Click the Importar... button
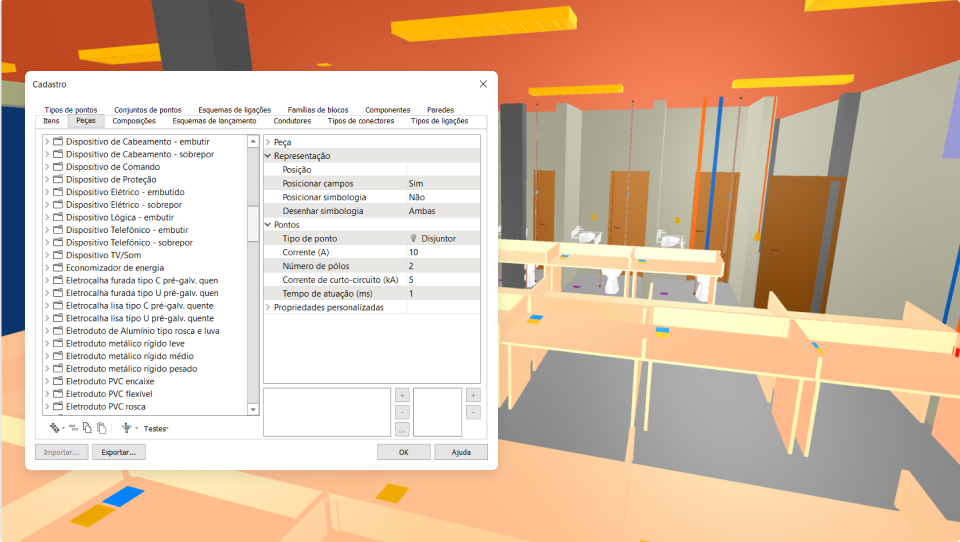Viewport: 960px width, 542px height. (x=62, y=452)
